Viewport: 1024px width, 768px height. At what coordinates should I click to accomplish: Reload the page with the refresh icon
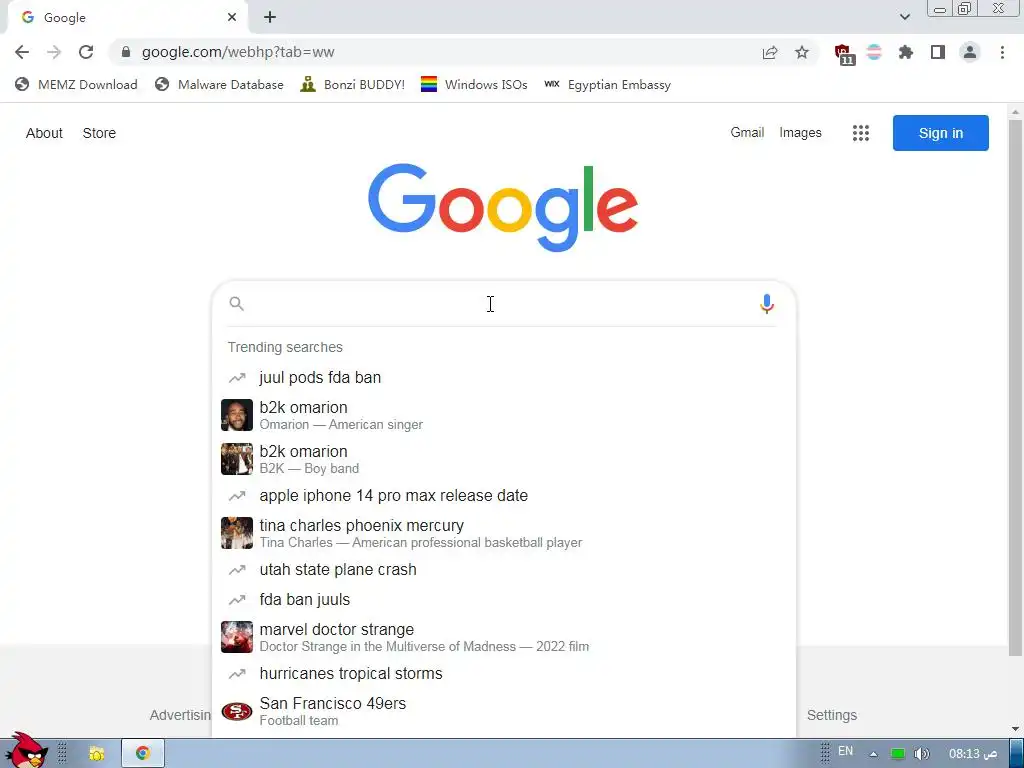[x=86, y=52]
